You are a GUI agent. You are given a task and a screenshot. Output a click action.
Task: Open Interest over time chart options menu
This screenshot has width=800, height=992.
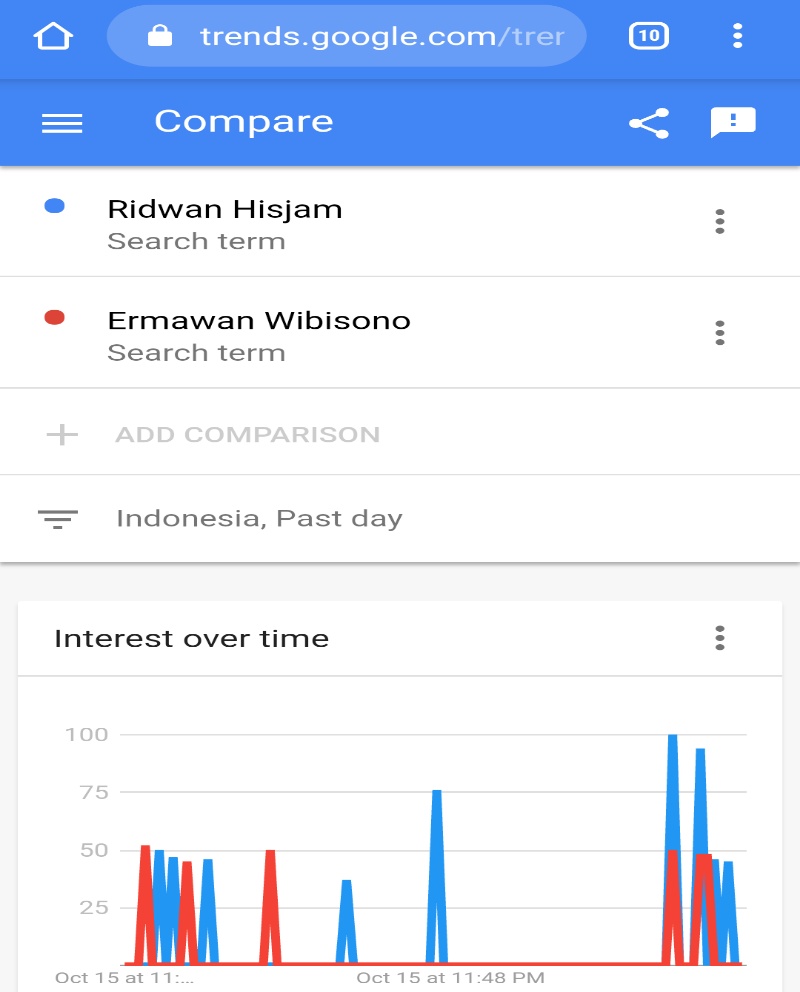(x=719, y=638)
